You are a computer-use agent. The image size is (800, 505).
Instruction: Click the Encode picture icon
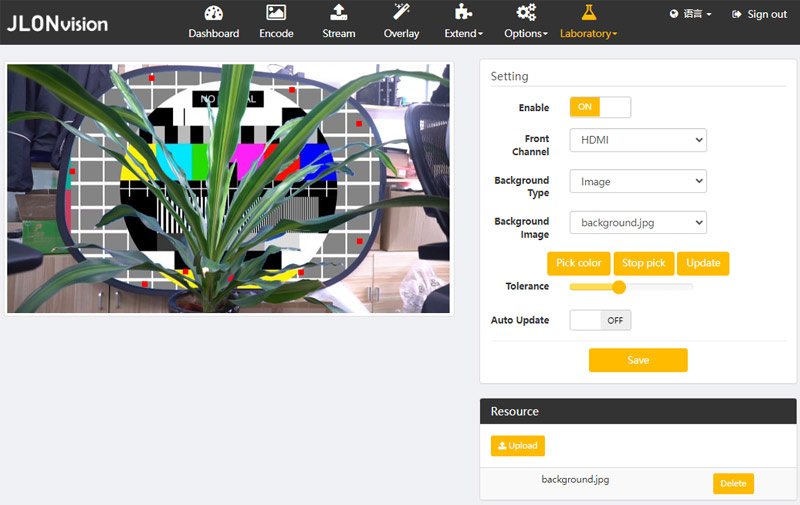(x=276, y=13)
